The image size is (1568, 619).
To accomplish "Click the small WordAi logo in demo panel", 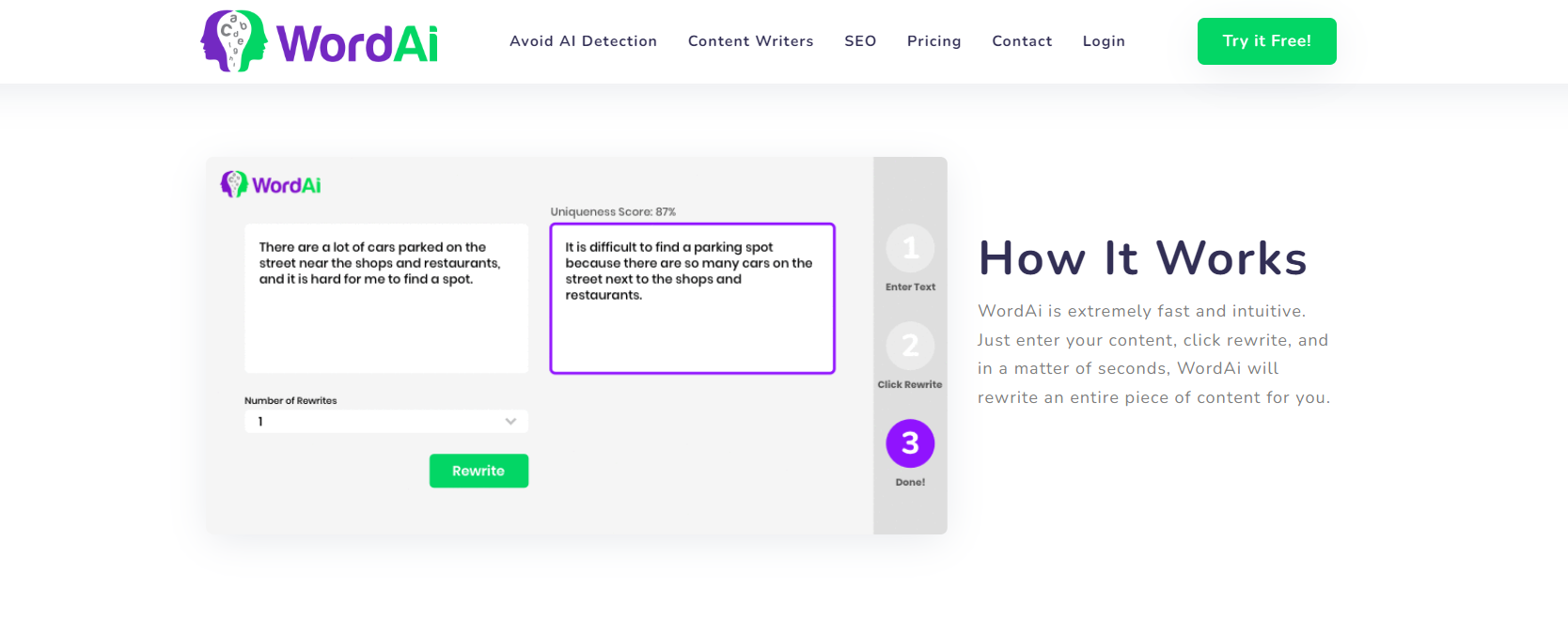I will pos(271,184).
